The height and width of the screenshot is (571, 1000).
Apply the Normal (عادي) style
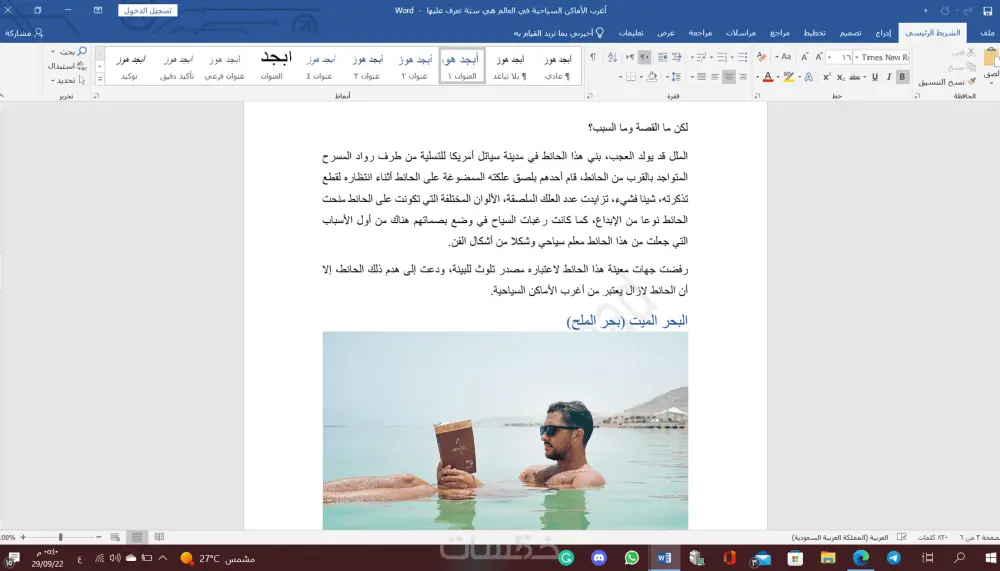click(x=557, y=66)
